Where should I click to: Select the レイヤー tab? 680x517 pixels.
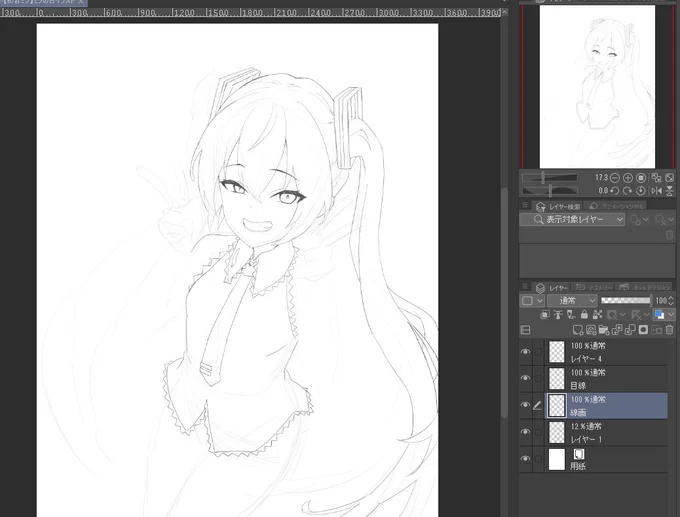pos(551,288)
